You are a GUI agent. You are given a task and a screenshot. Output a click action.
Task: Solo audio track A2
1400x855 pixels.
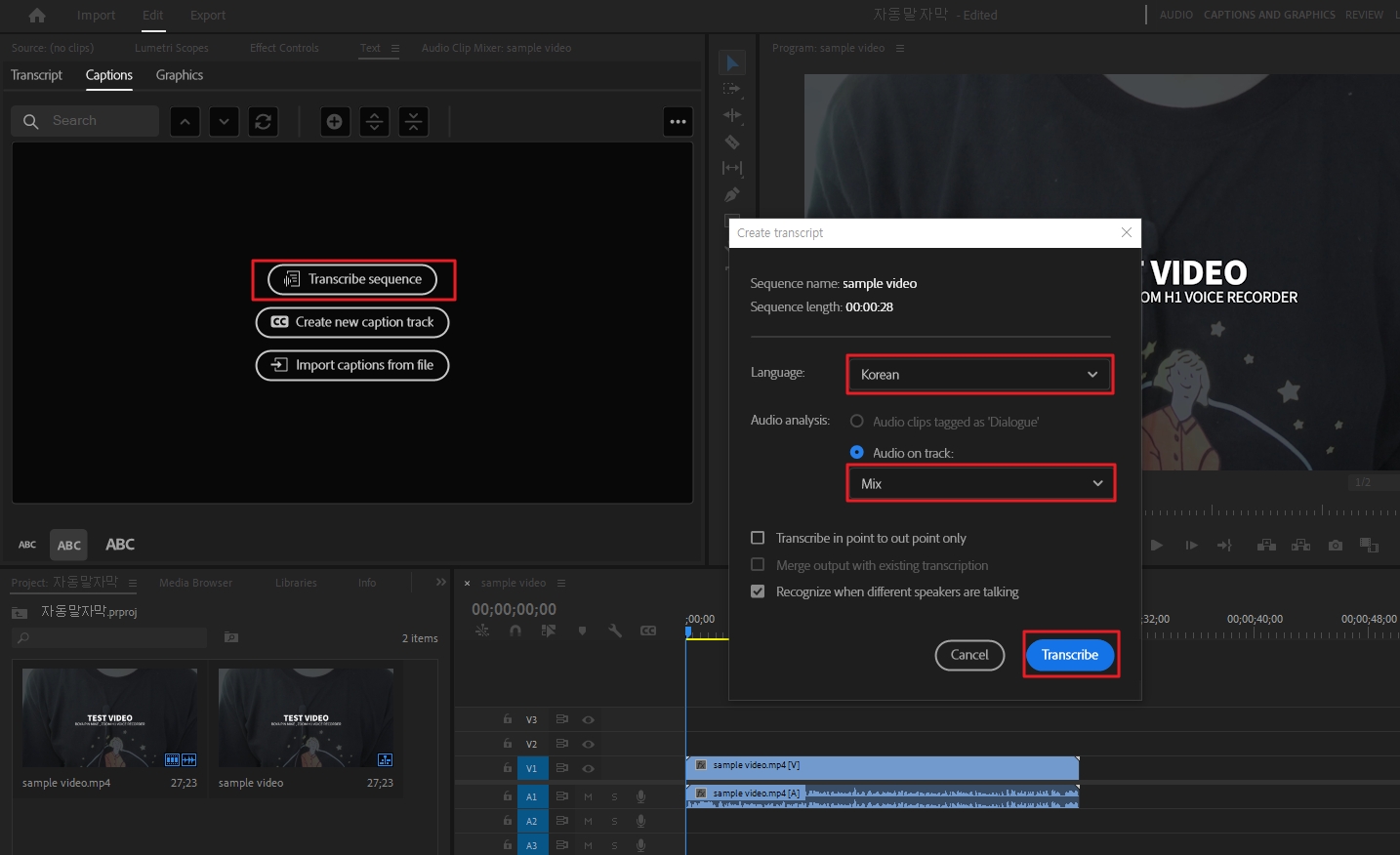[x=614, y=821]
